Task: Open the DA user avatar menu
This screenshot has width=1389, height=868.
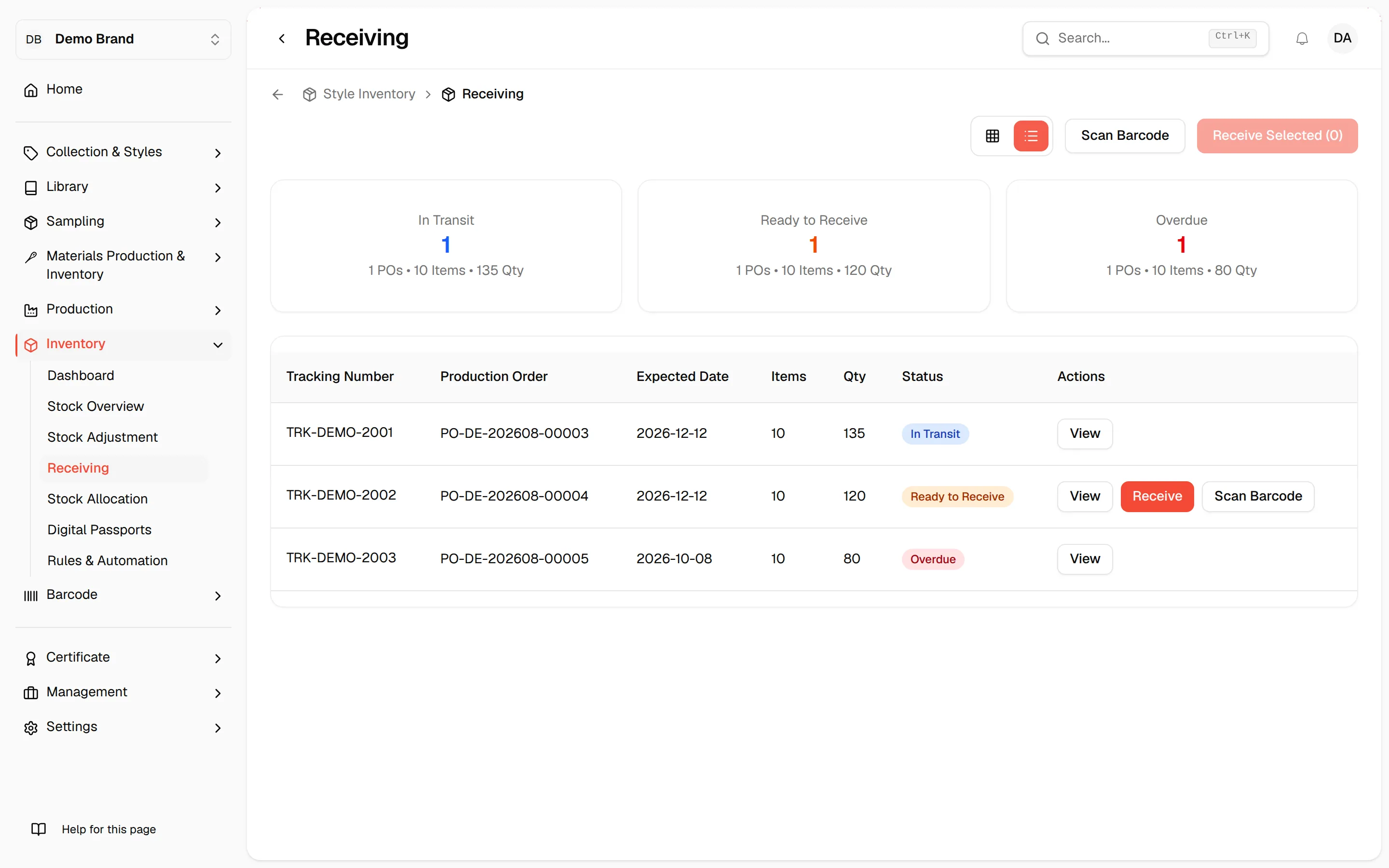Action: pyautogui.click(x=1342, y=39)
